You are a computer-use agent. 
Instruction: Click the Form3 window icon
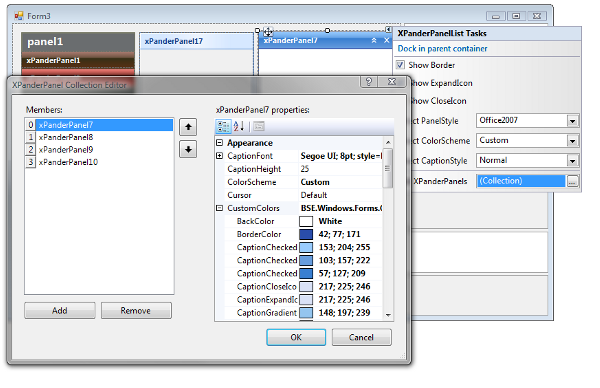[x=19, y=16]
